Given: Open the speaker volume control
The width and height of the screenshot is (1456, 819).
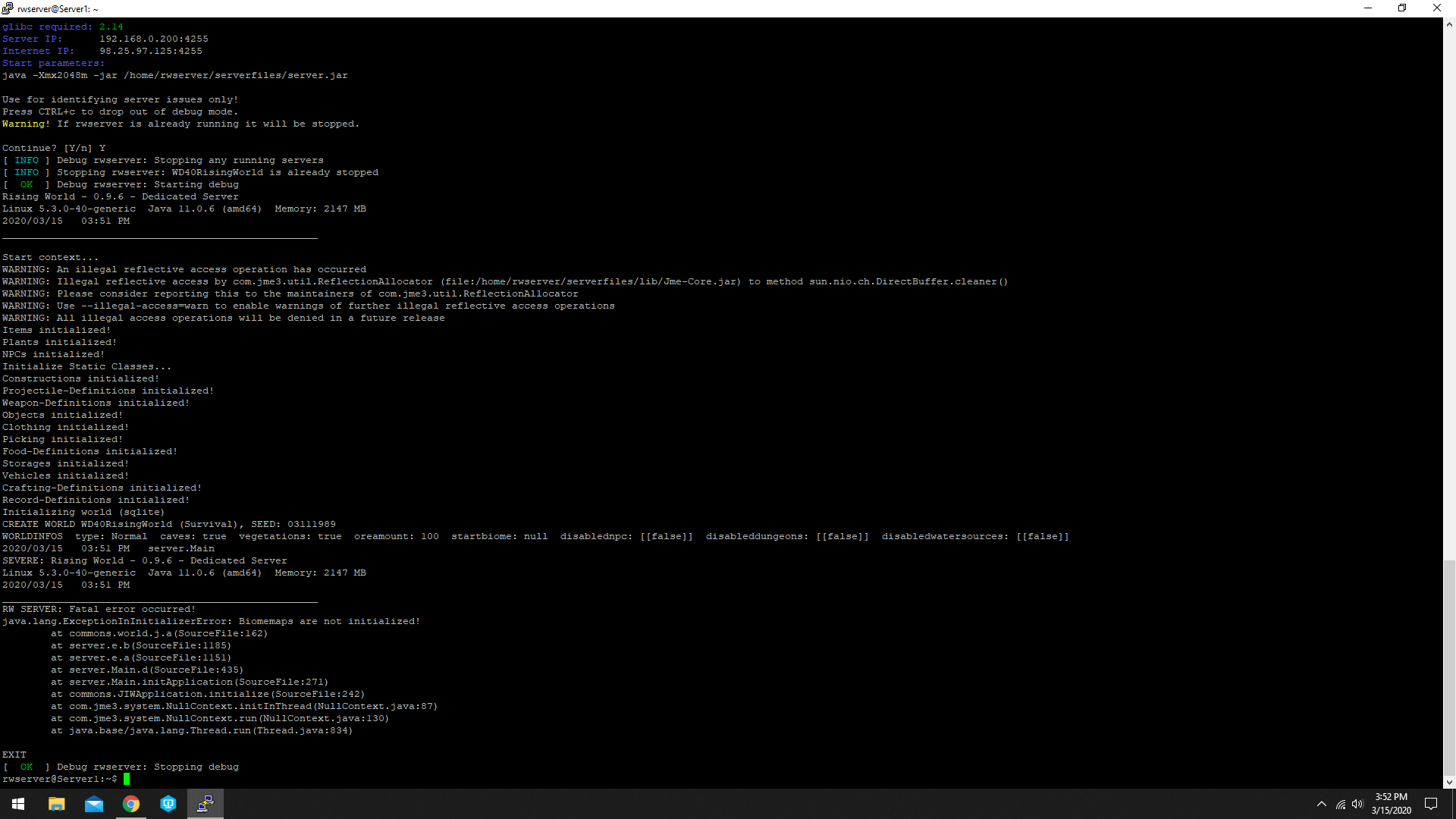Looking at the screenshot, I should click(x=1357, y=805).
